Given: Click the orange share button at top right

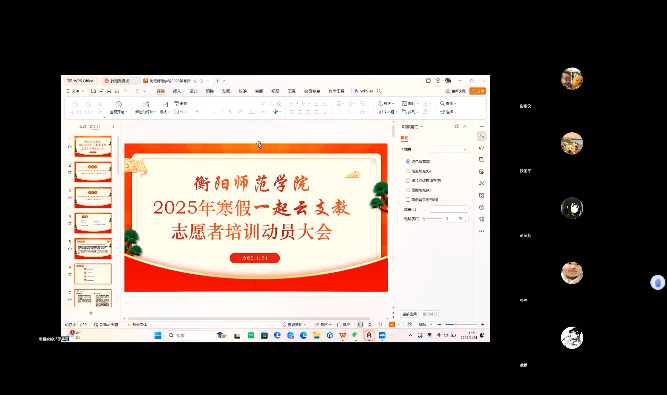Looking at the screenshot, I should coord(477,91).
